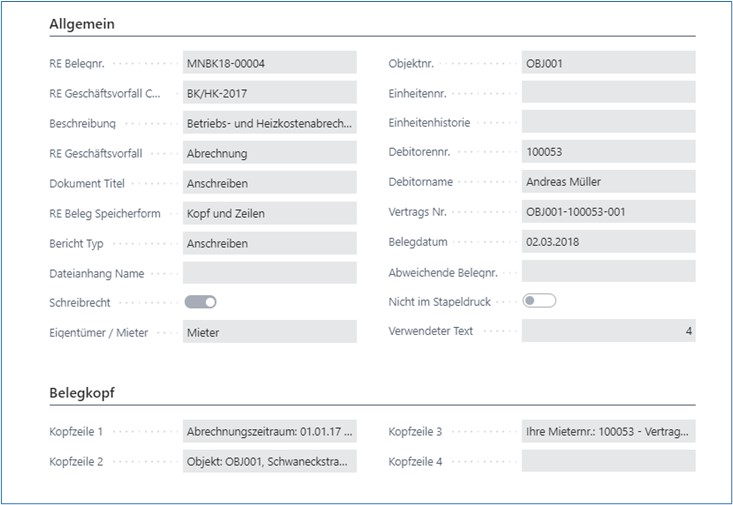
Task: Click the RE Belegnr. field
Action: (269, 63)
